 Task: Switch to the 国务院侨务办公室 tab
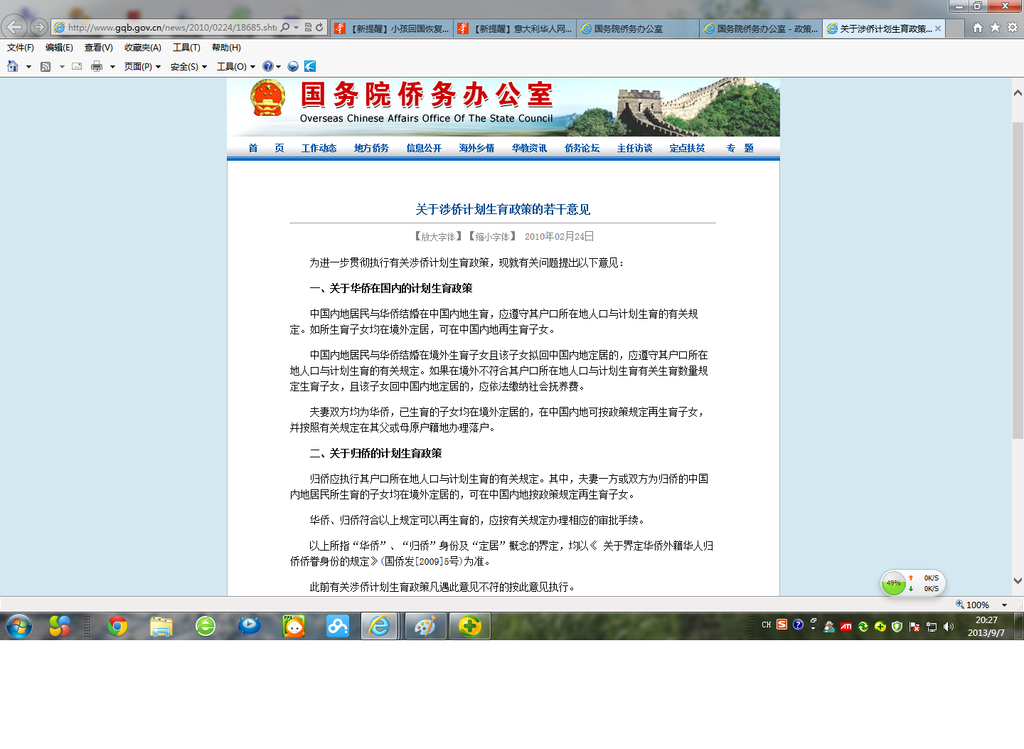(638, 29)
